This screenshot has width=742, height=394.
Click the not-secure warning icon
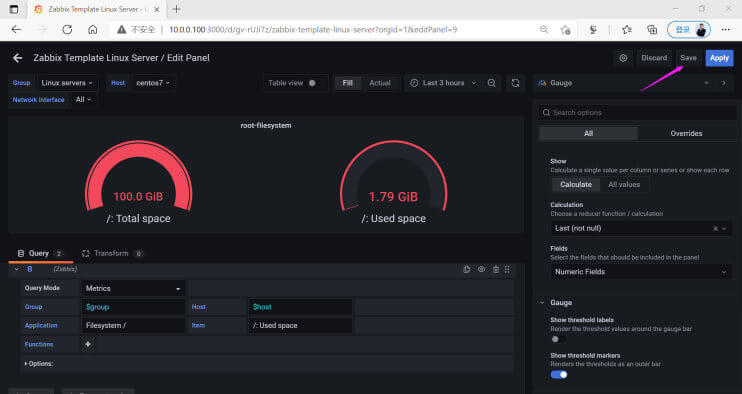(122, 29)
